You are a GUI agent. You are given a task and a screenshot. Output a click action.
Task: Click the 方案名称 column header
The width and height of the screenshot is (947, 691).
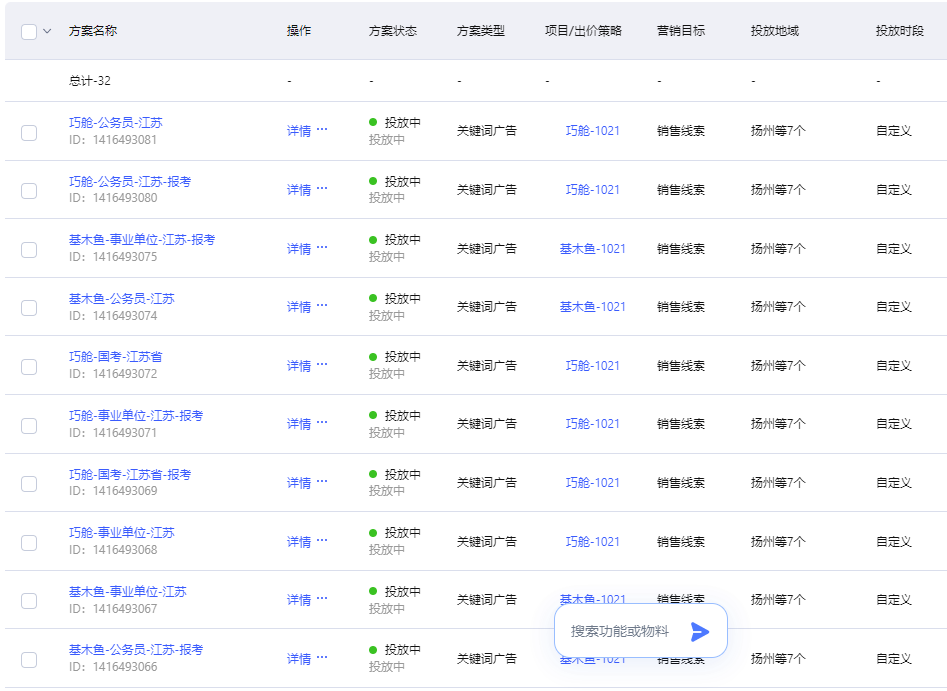pyautogui.click(x=93, y=31)
